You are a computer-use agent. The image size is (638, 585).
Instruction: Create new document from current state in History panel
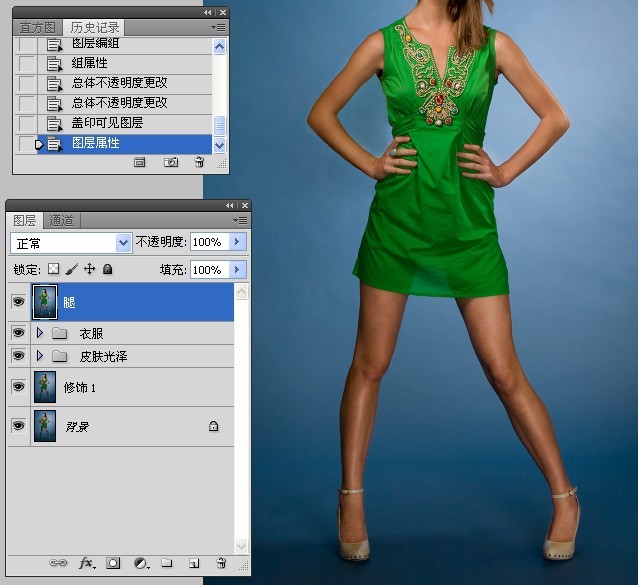point(140,163)
